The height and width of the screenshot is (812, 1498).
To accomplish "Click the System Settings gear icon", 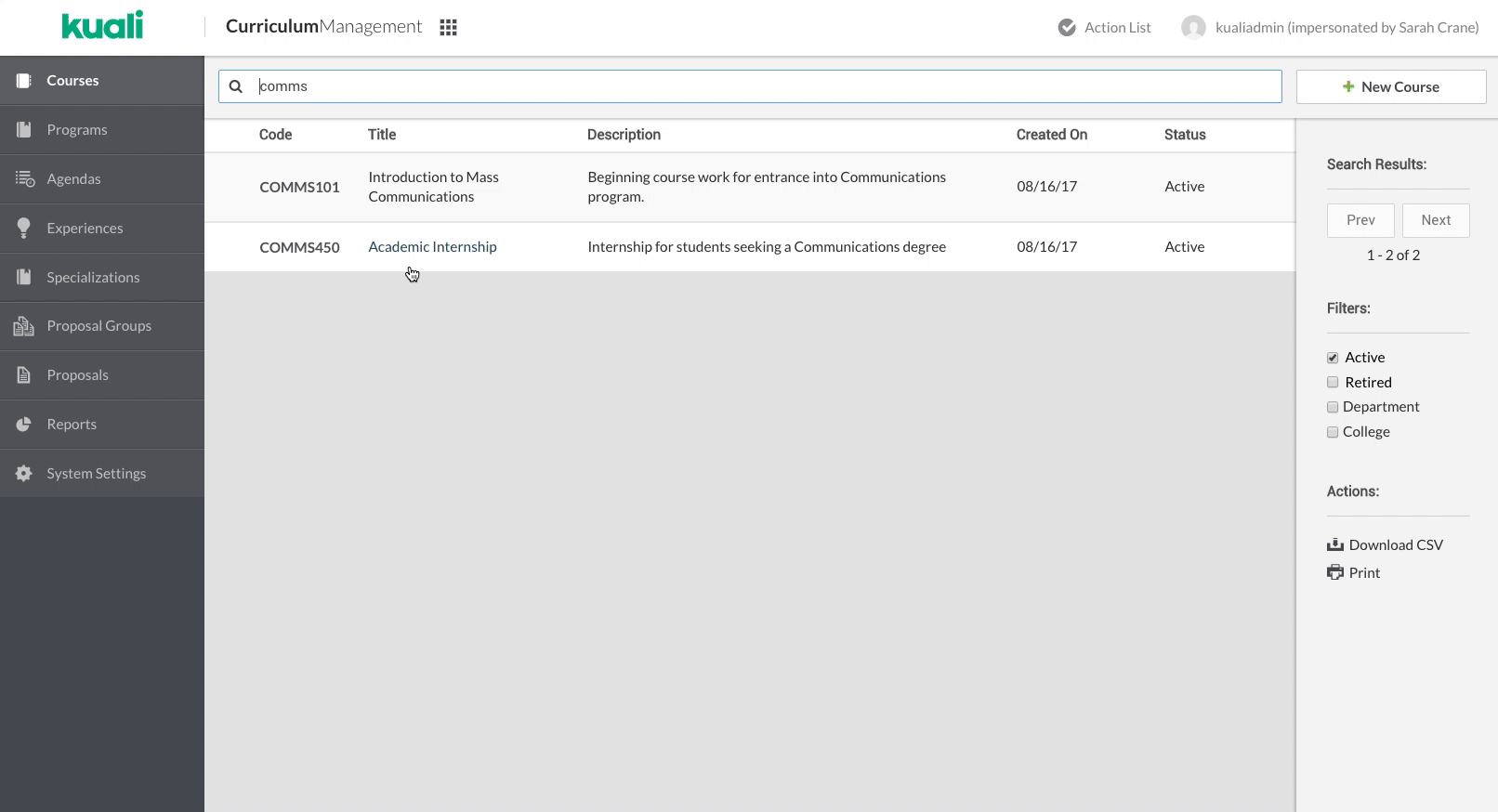I will [24, 474].
